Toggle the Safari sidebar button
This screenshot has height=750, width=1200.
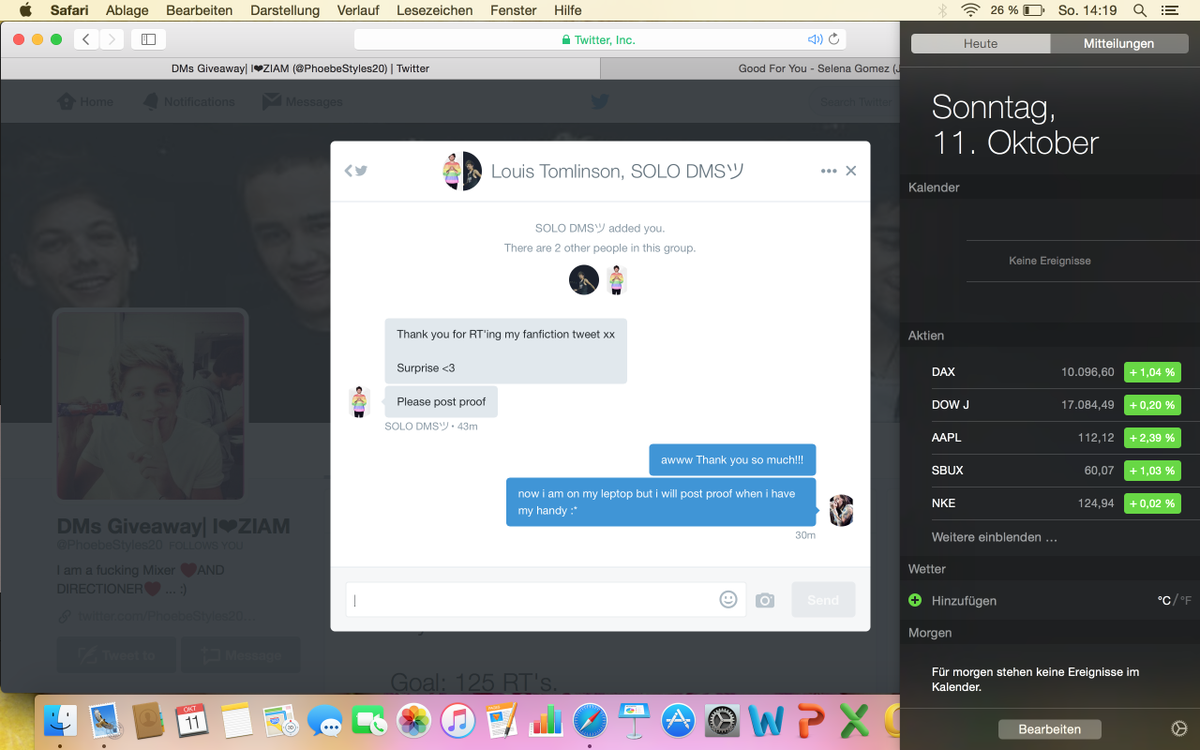[148, 40]
